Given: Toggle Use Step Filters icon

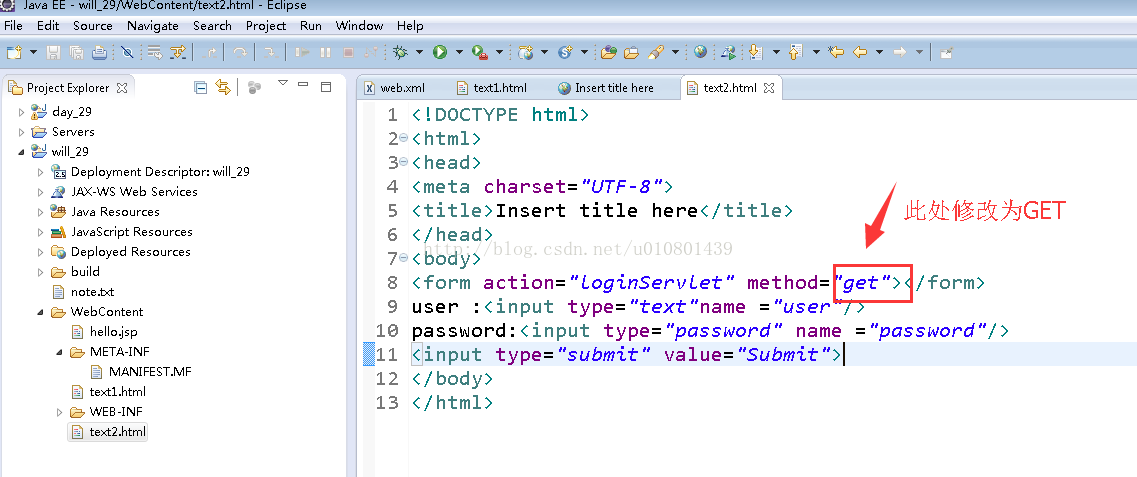Looking at the screenshot, I should point(178,52).
